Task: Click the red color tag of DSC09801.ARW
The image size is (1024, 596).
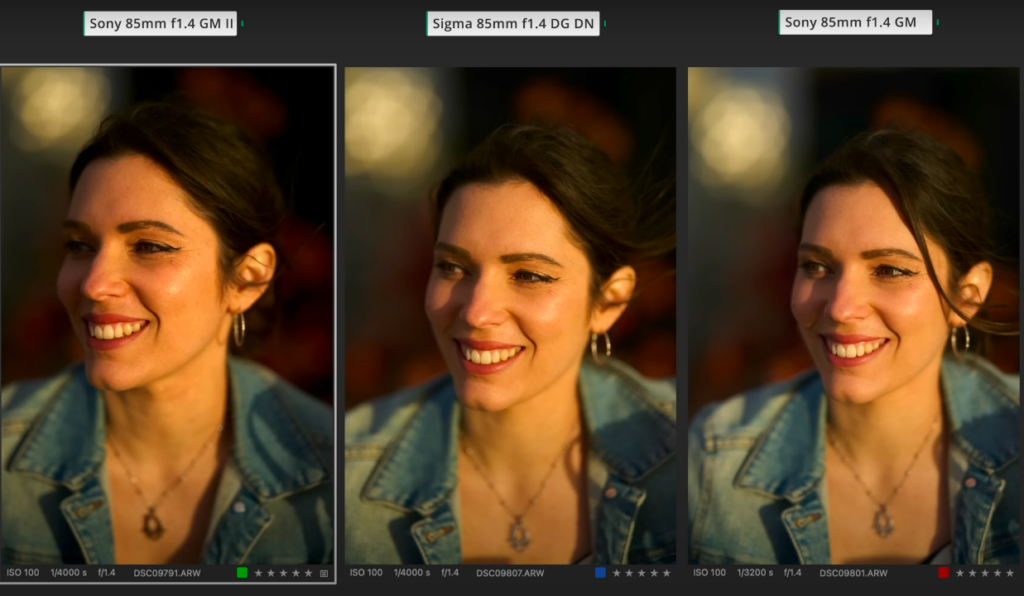Action: pyautogui.click(x=943, y=573)
